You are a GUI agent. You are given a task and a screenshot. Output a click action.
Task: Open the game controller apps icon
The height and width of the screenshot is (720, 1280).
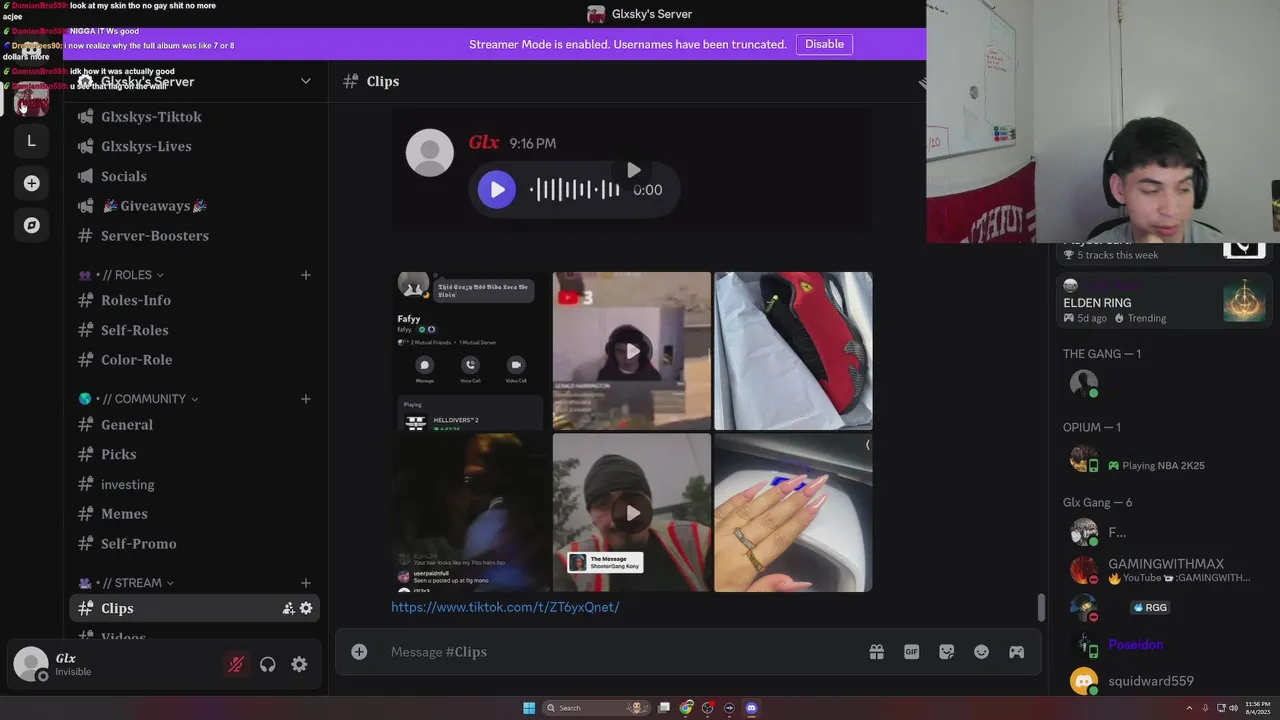(1016, 652)
